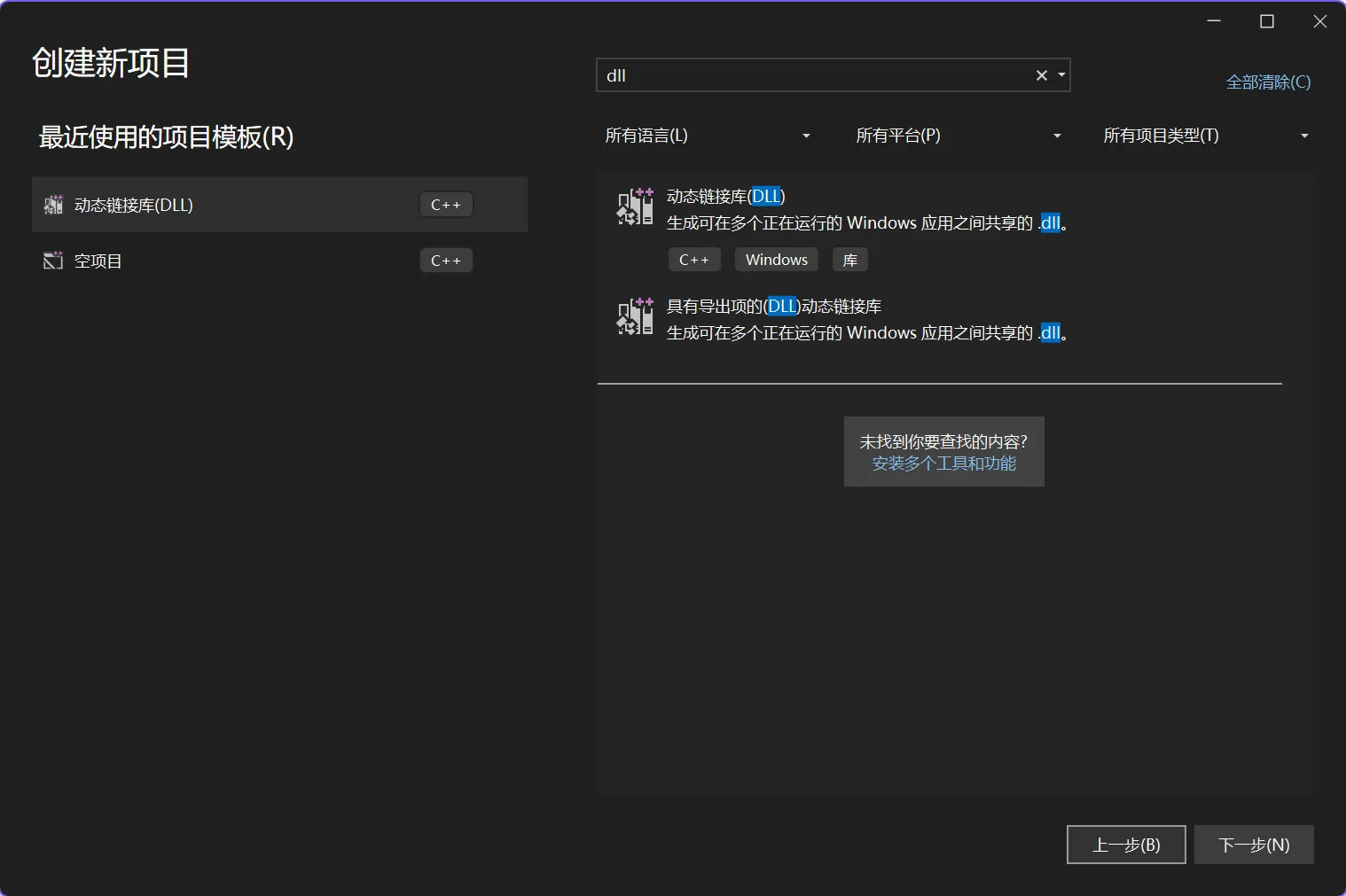Select recent template 动态链接库(DLL)
Screen dimensions: 1346x896
click(134, 205)
